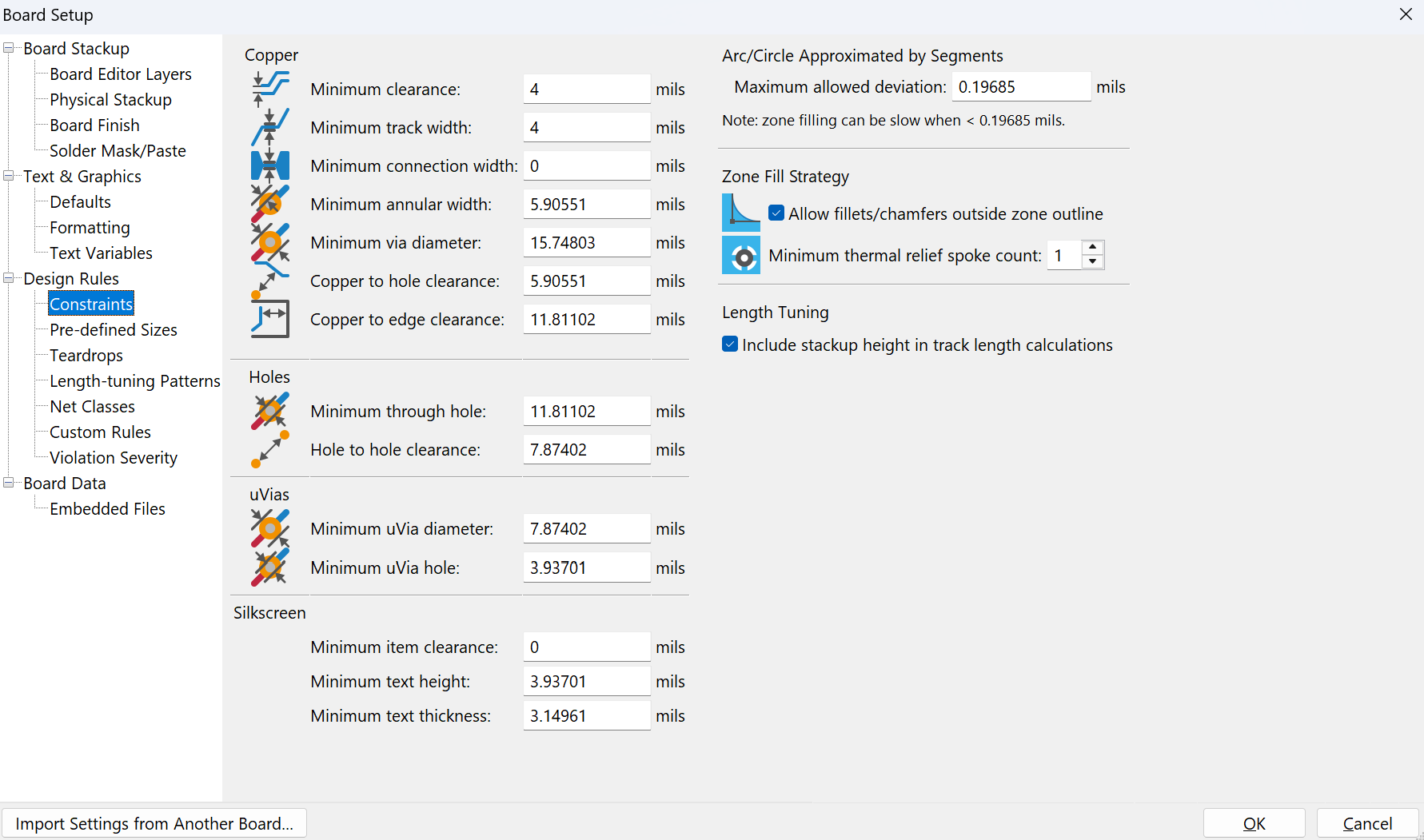Viewport: 1424px width, 840px height.
Task: Click Import Settings from Another Board button
Action: click(154, 823)
